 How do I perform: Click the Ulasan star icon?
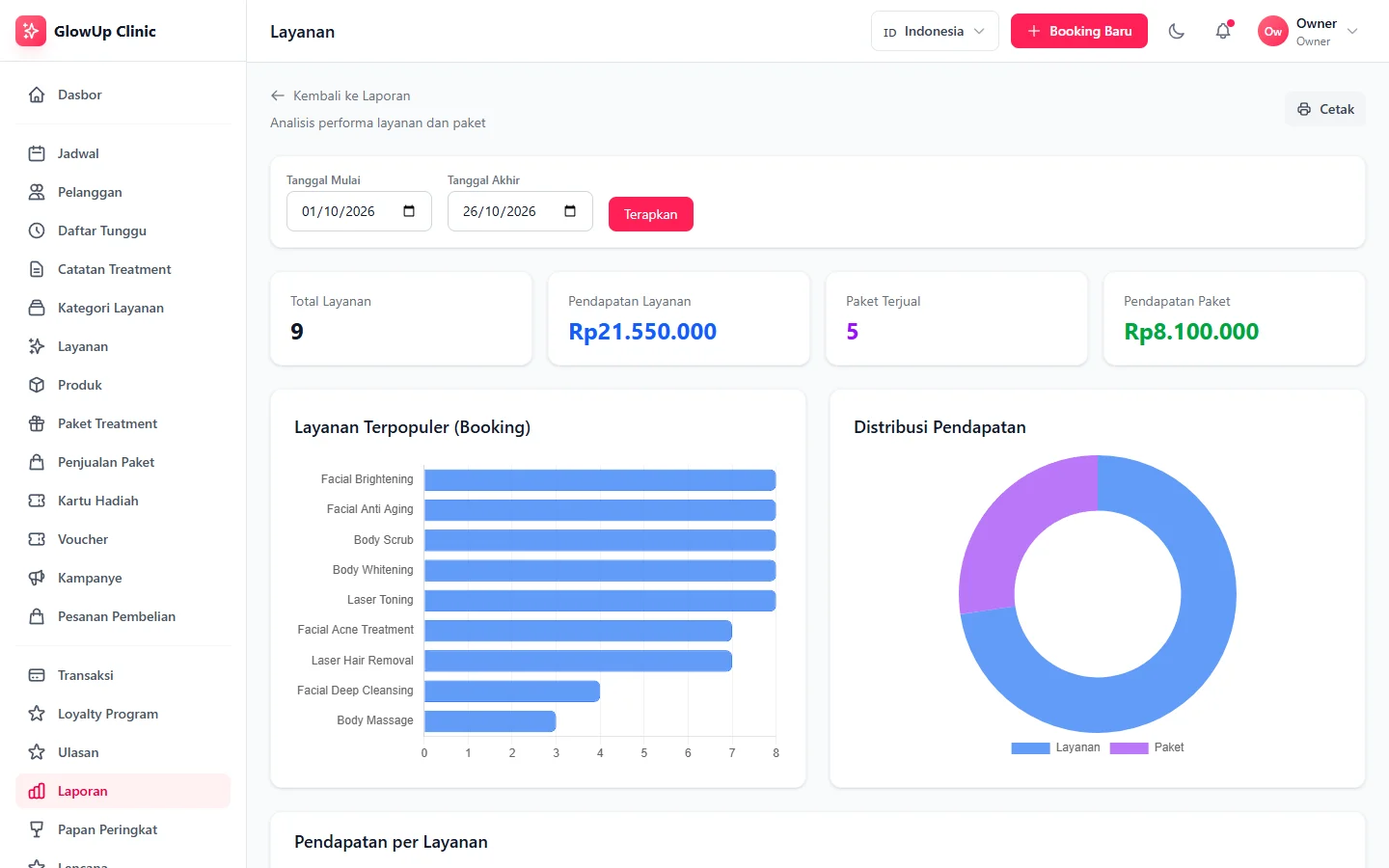[x=37, y=752]
